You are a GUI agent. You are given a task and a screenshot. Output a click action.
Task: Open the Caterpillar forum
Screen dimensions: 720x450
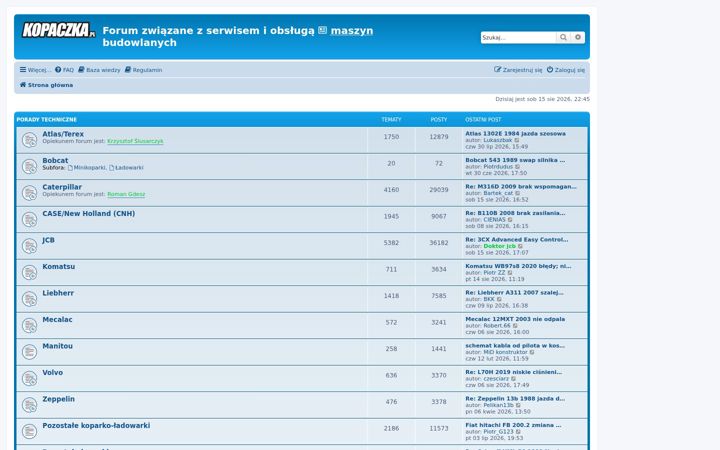pos(62,187)
